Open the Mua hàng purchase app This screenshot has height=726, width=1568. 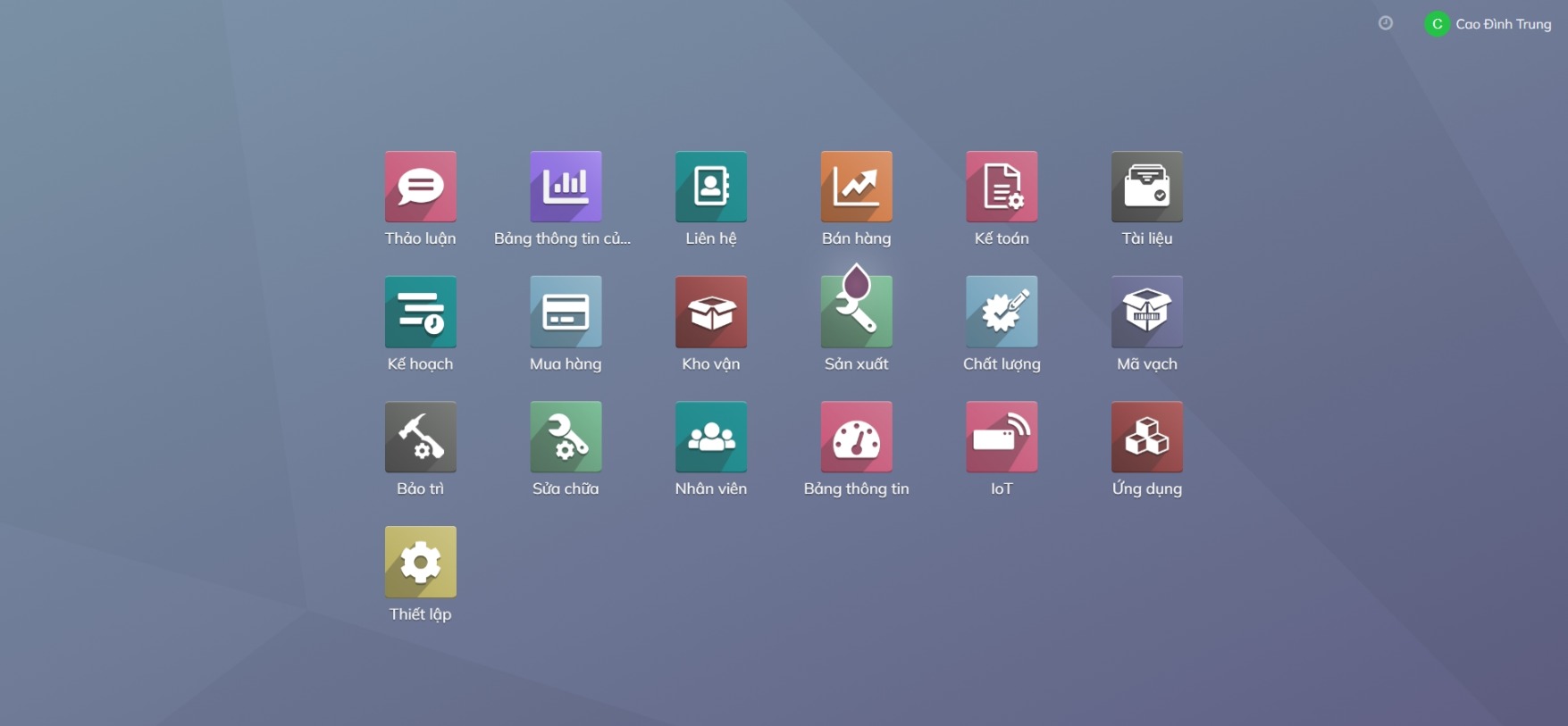(x=566, y=312)
